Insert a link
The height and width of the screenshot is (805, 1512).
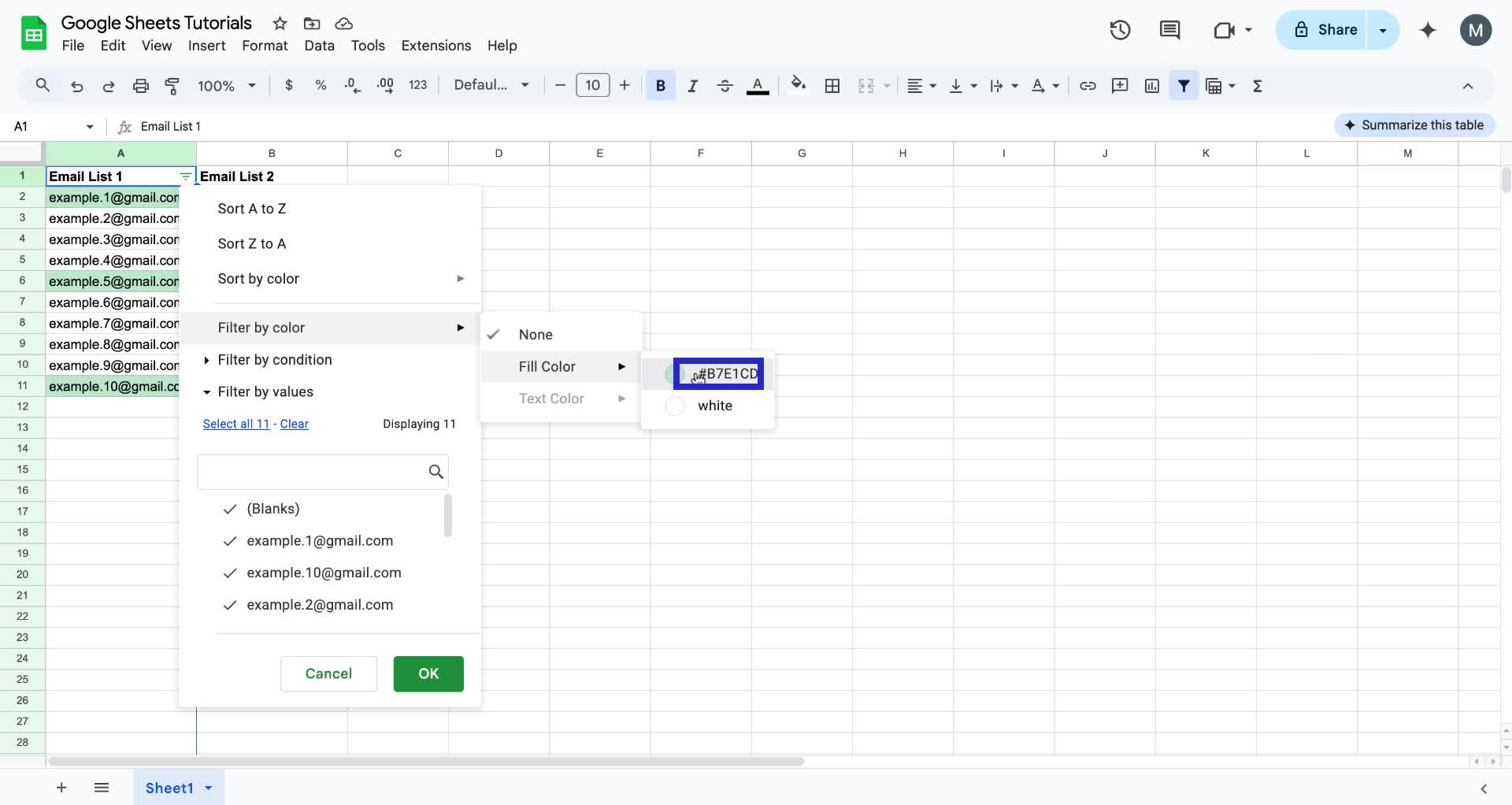[1088, 86]
